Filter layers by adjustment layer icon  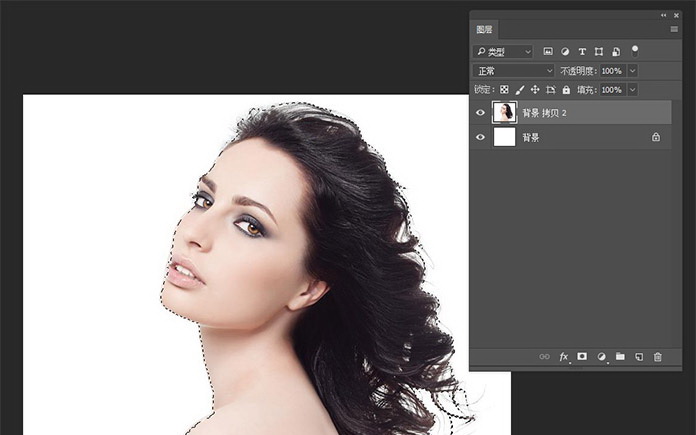[565, 52]
